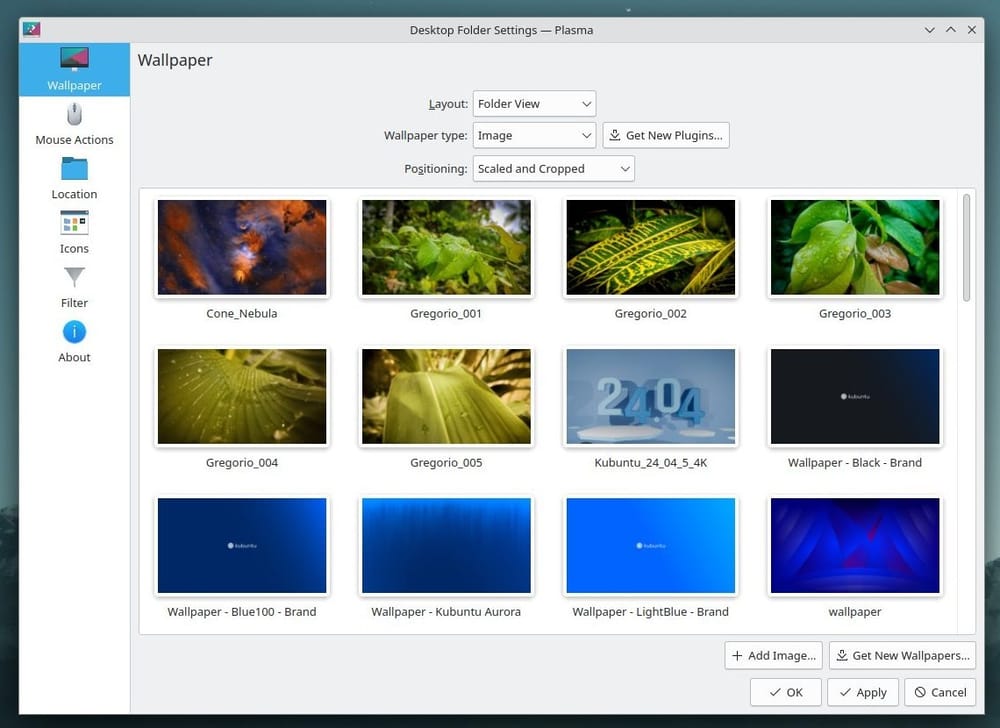The height and width of the screenshot is (728, 1000).
Task: Click the Add Image button
Action: pyautogui.click(x=773, y=655)
